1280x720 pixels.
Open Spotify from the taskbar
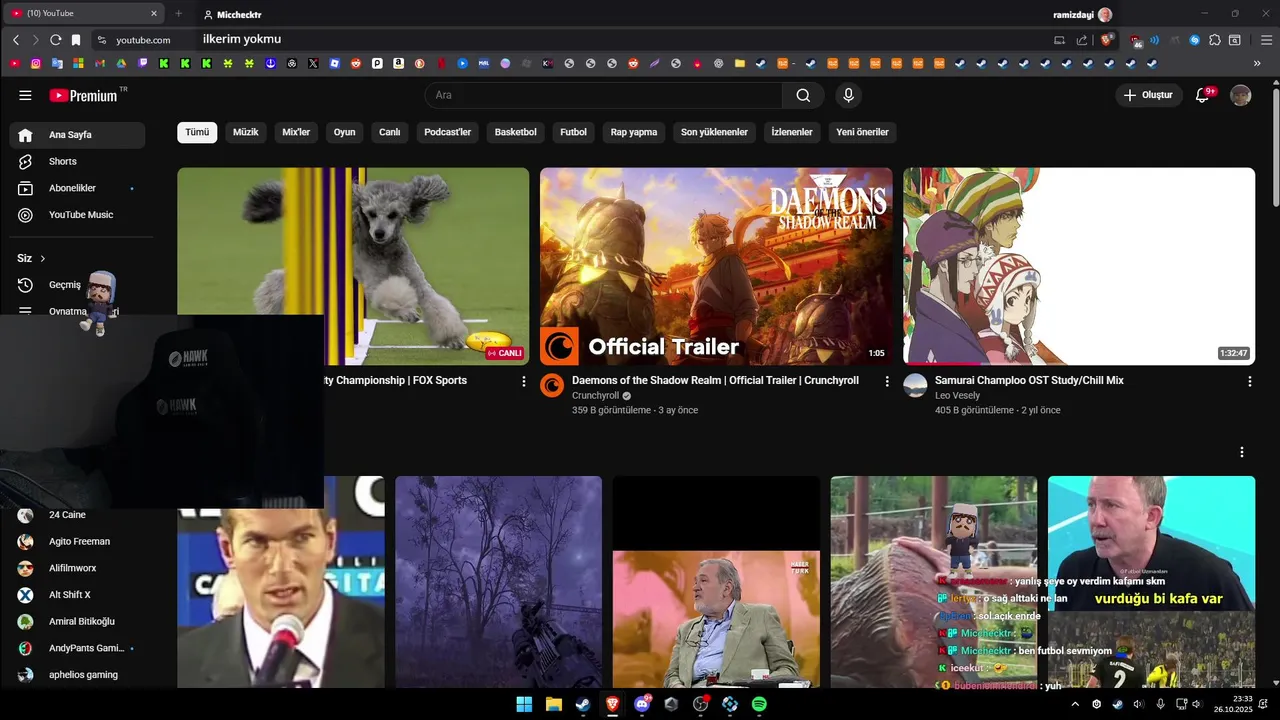pos(759,704)
